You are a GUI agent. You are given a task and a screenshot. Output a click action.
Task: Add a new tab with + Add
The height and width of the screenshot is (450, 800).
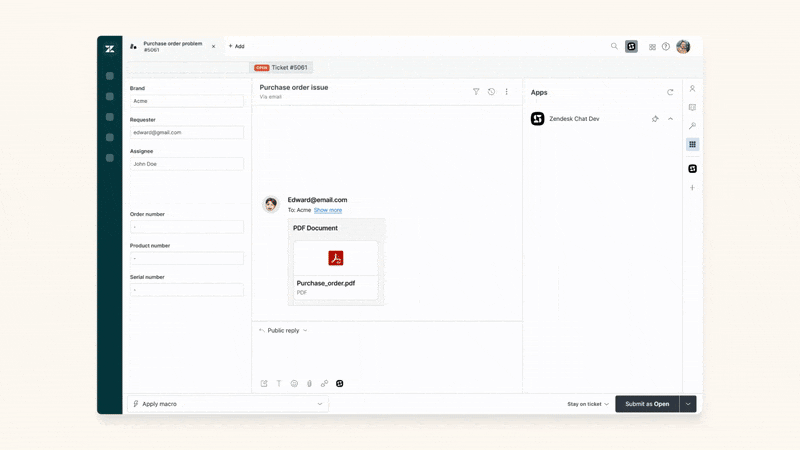(236, 46)
